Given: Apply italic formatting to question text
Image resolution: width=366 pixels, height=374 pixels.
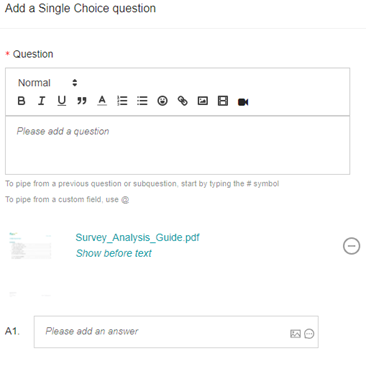Looking at the screenshot, I should (41, 101).
